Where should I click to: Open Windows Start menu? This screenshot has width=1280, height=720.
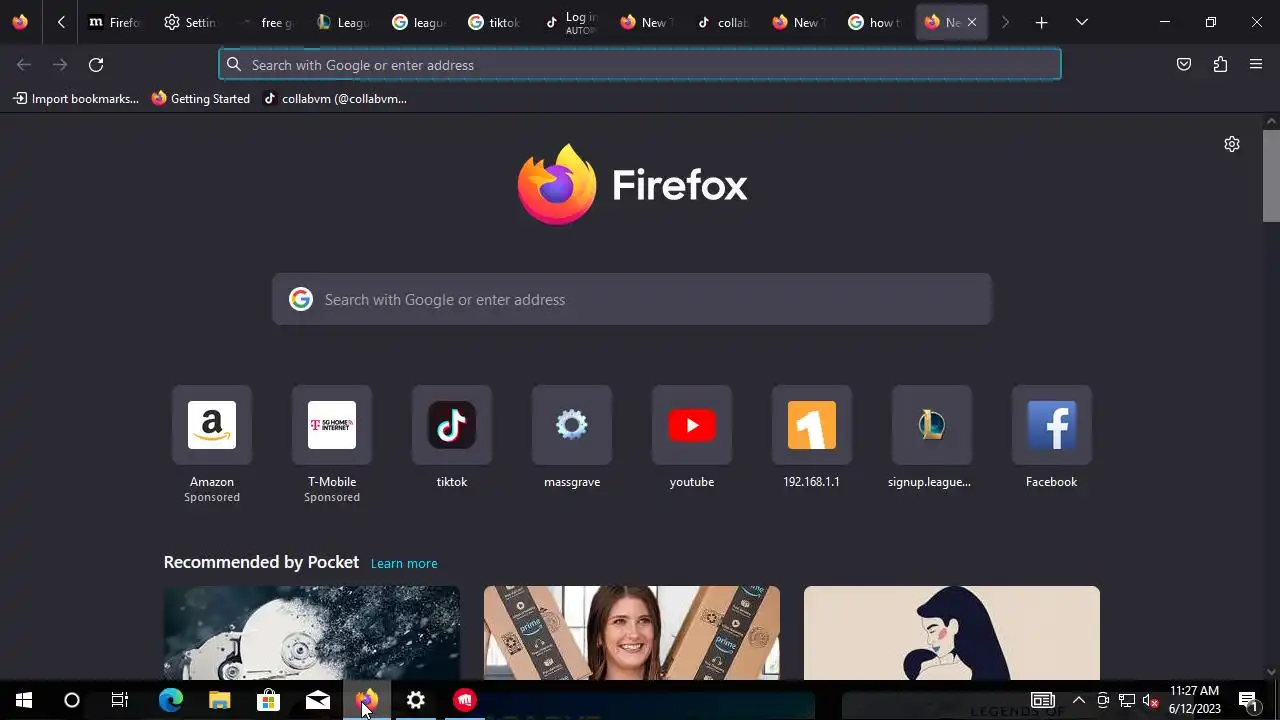click(24, 700)
